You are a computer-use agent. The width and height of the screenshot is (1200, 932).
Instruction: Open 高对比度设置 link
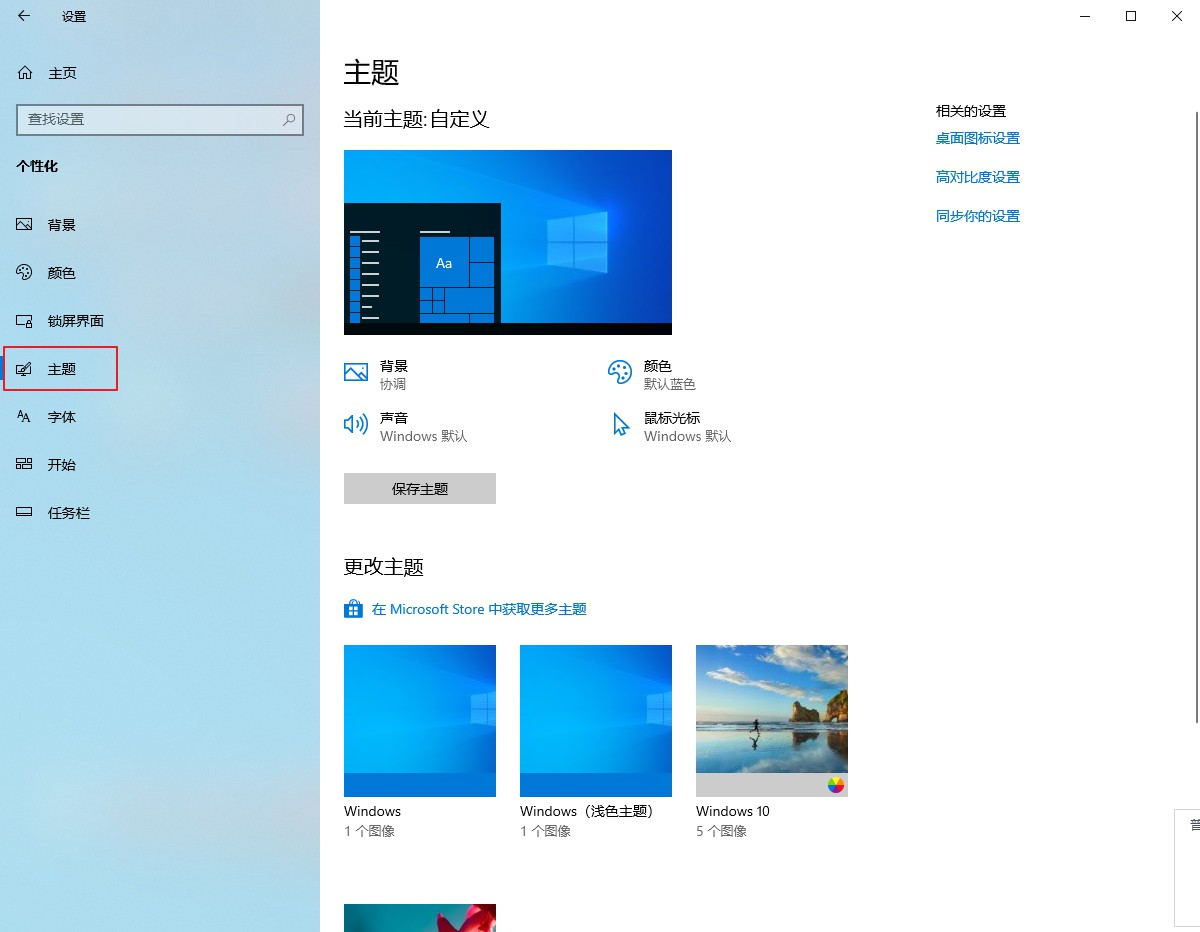pyautogui.click(x=978, y=177)
